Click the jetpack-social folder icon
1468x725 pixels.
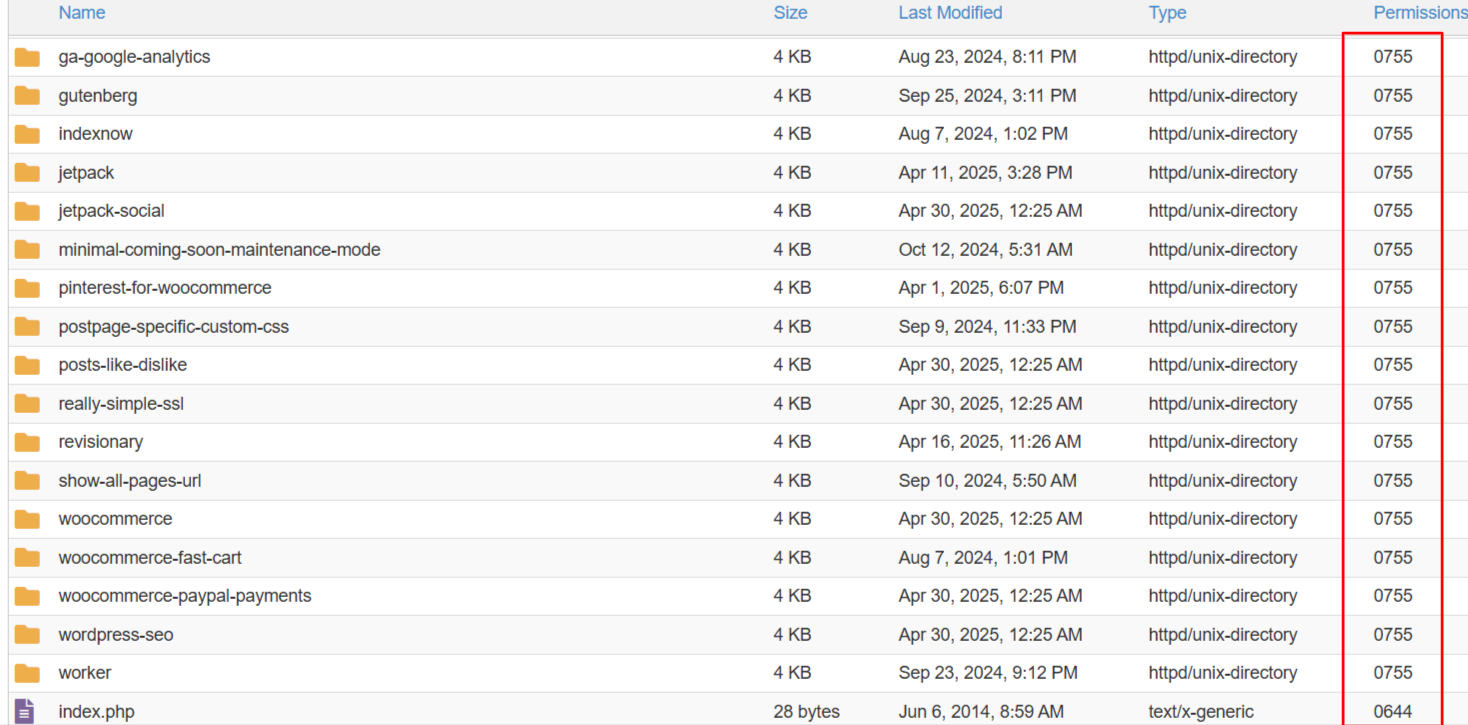click(x=27, y=211)
